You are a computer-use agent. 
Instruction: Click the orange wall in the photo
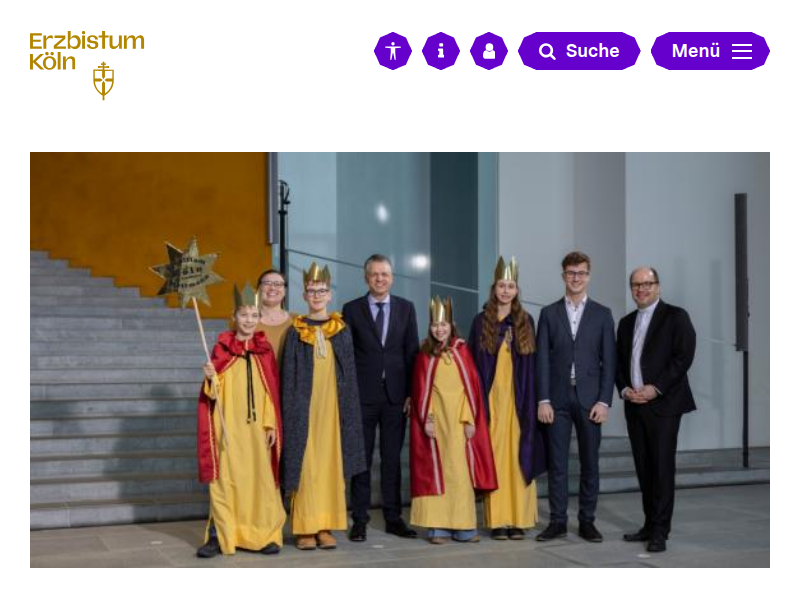(148, 204)
